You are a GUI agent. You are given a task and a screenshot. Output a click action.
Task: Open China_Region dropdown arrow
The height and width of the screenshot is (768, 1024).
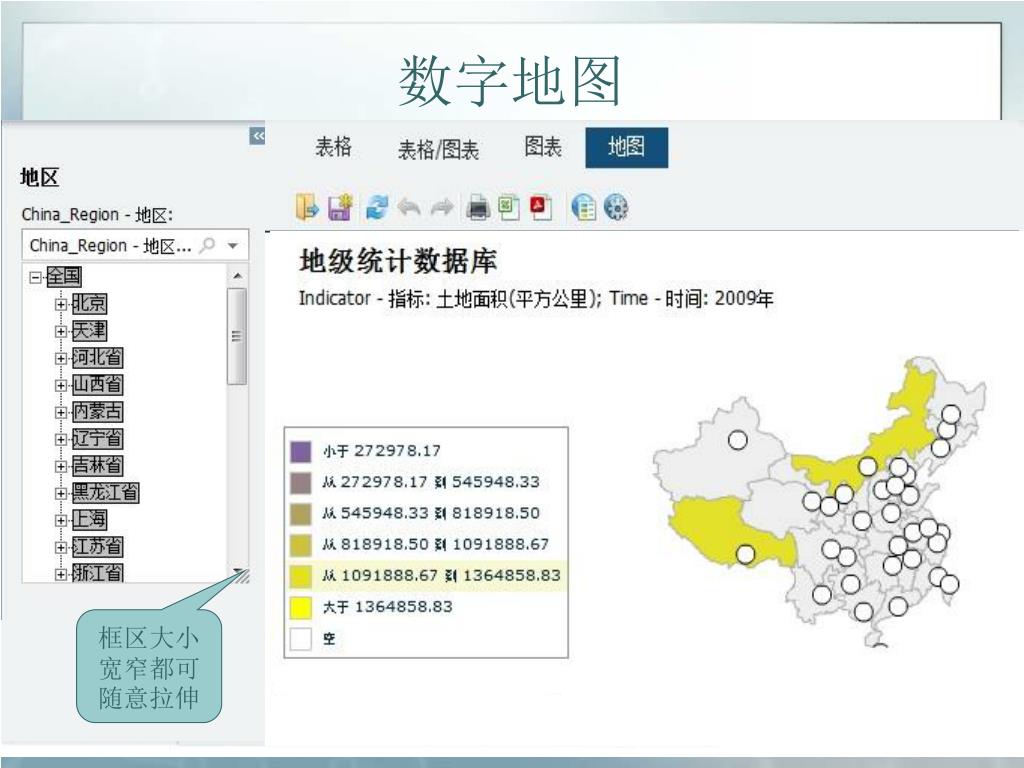click(232, 246)
